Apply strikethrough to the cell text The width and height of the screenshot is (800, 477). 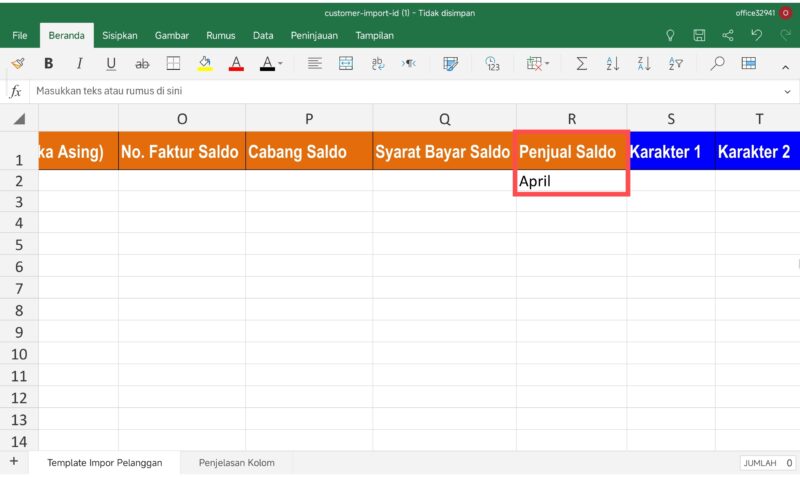coord(142,63)
